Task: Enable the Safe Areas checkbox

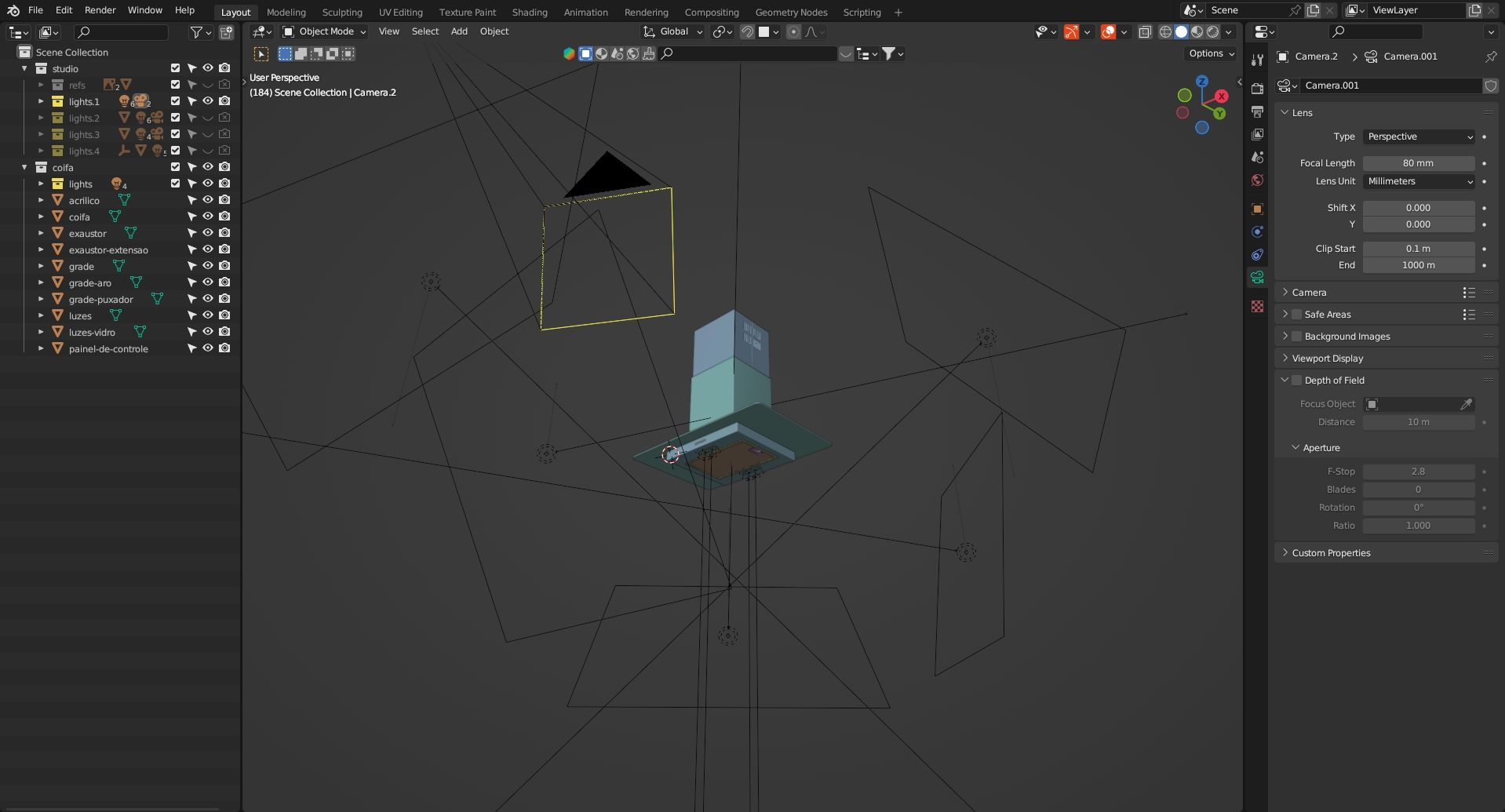Action: coord(1297,315)
